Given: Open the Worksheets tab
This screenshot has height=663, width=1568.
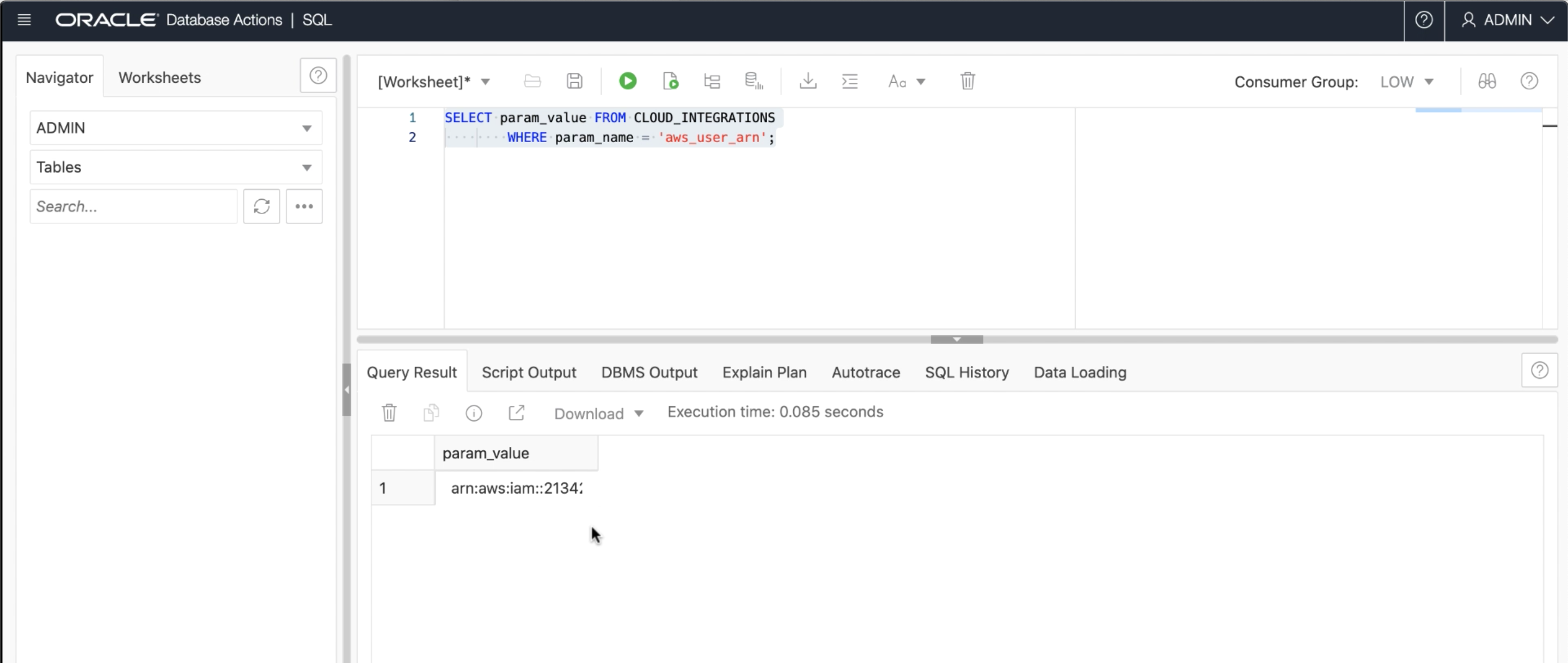Looking at the screenshot, I should click(x=160, y=78).
